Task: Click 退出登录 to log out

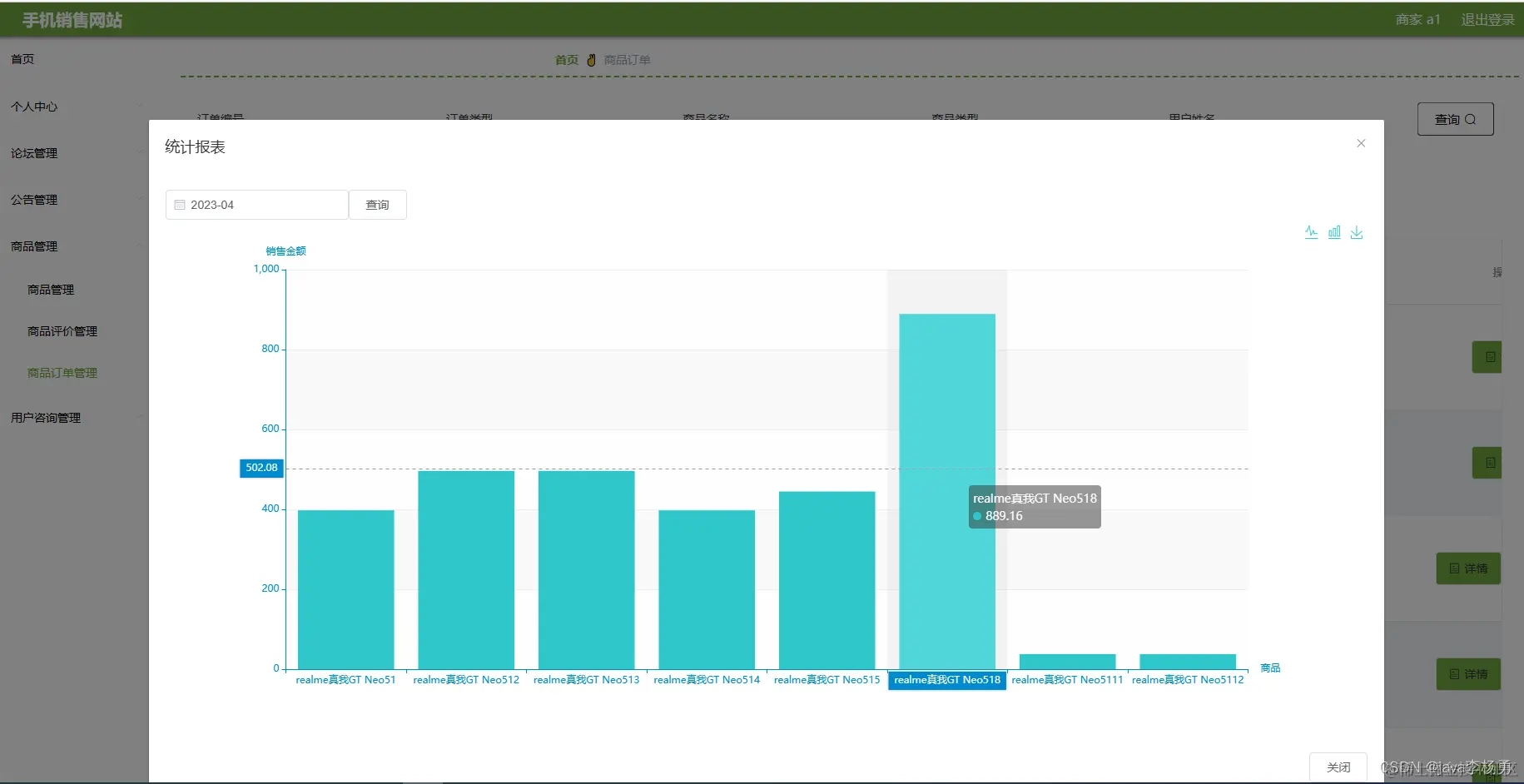Action: click(x=1488, y=19)
